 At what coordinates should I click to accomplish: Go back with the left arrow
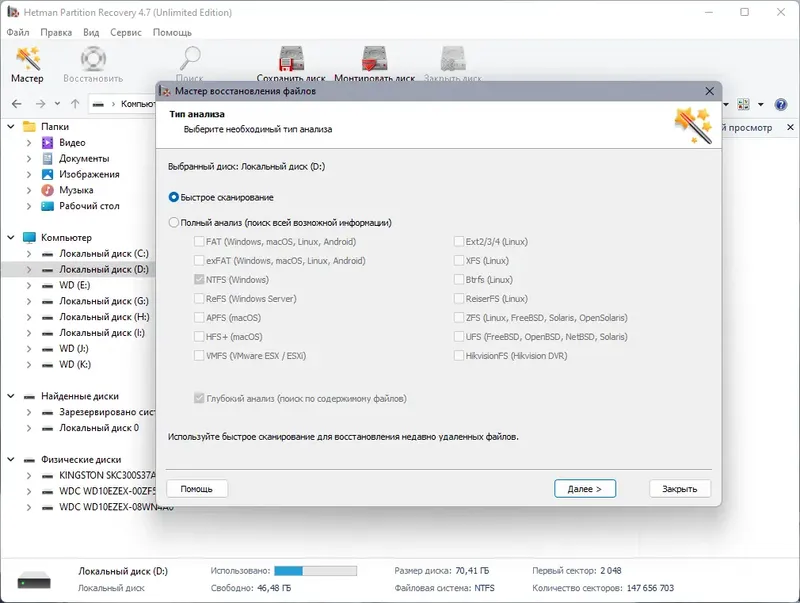[x=16, y=104]
